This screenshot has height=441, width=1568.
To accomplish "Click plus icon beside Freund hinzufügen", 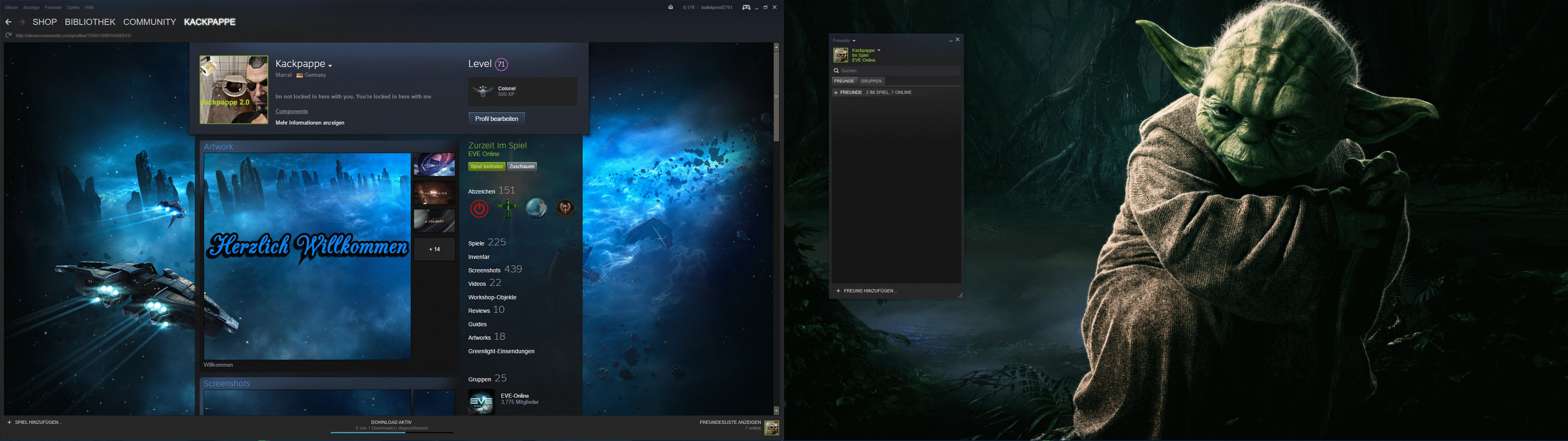I will point(838,291).
